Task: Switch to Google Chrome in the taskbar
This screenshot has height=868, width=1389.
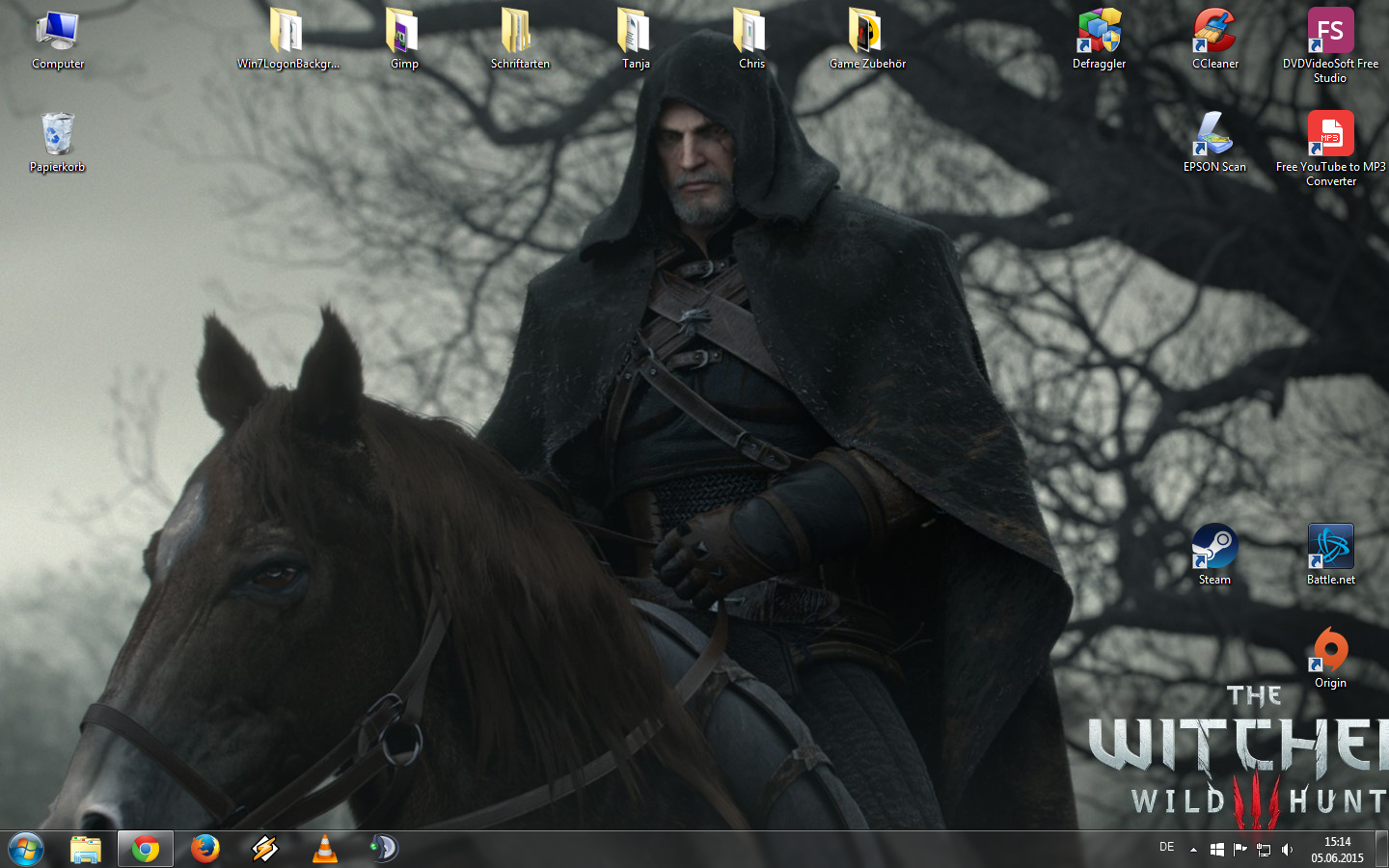Action: tap(146, 849)
